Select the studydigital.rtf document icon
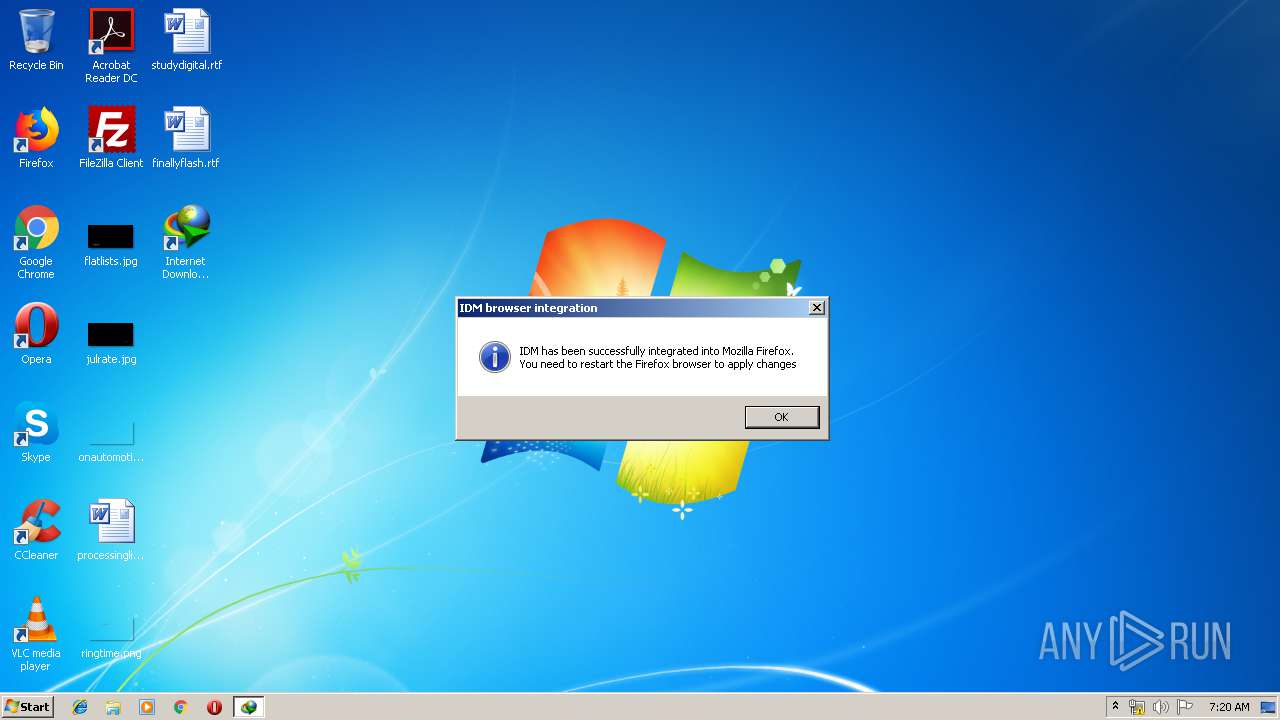1280x720 pixels. [186, 40]
